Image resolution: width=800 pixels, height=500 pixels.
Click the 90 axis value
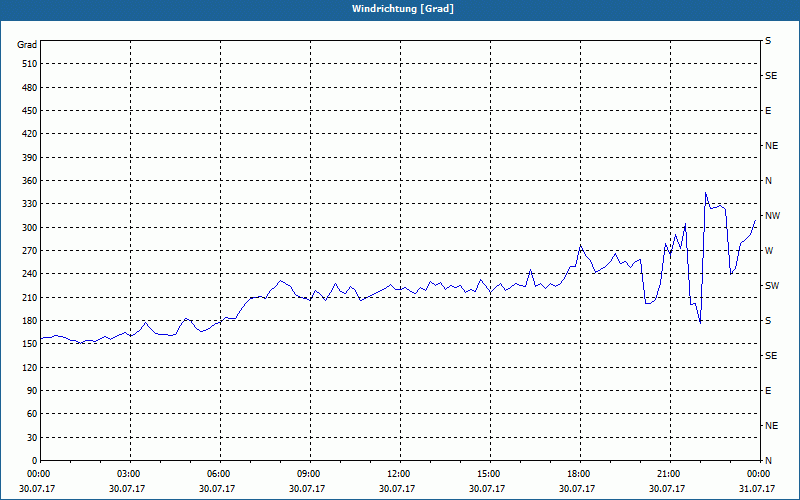(x=33, y=391)
